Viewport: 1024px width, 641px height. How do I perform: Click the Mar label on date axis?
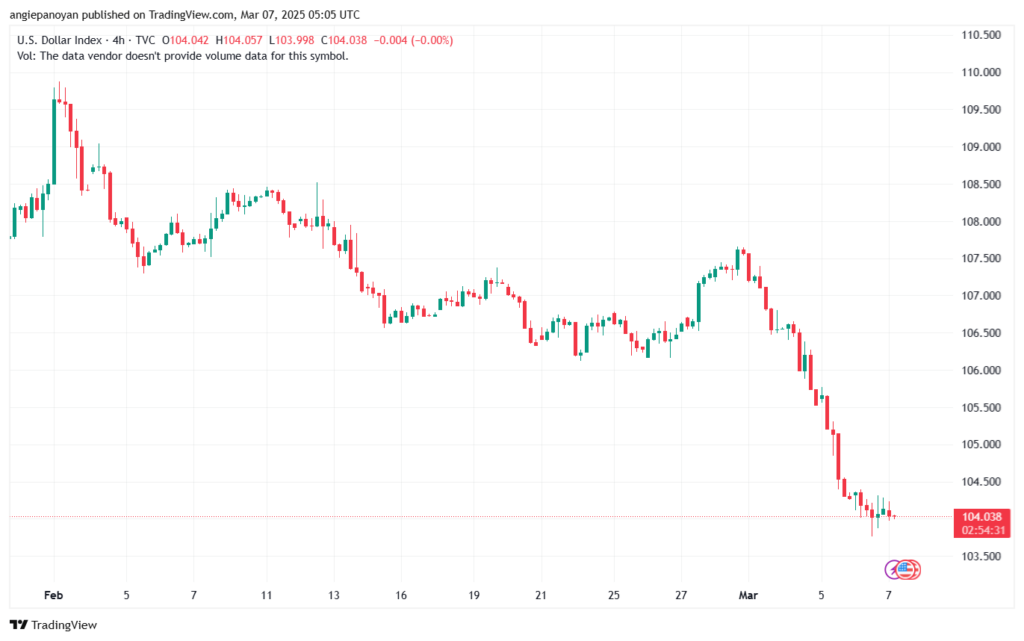point(748,595)
